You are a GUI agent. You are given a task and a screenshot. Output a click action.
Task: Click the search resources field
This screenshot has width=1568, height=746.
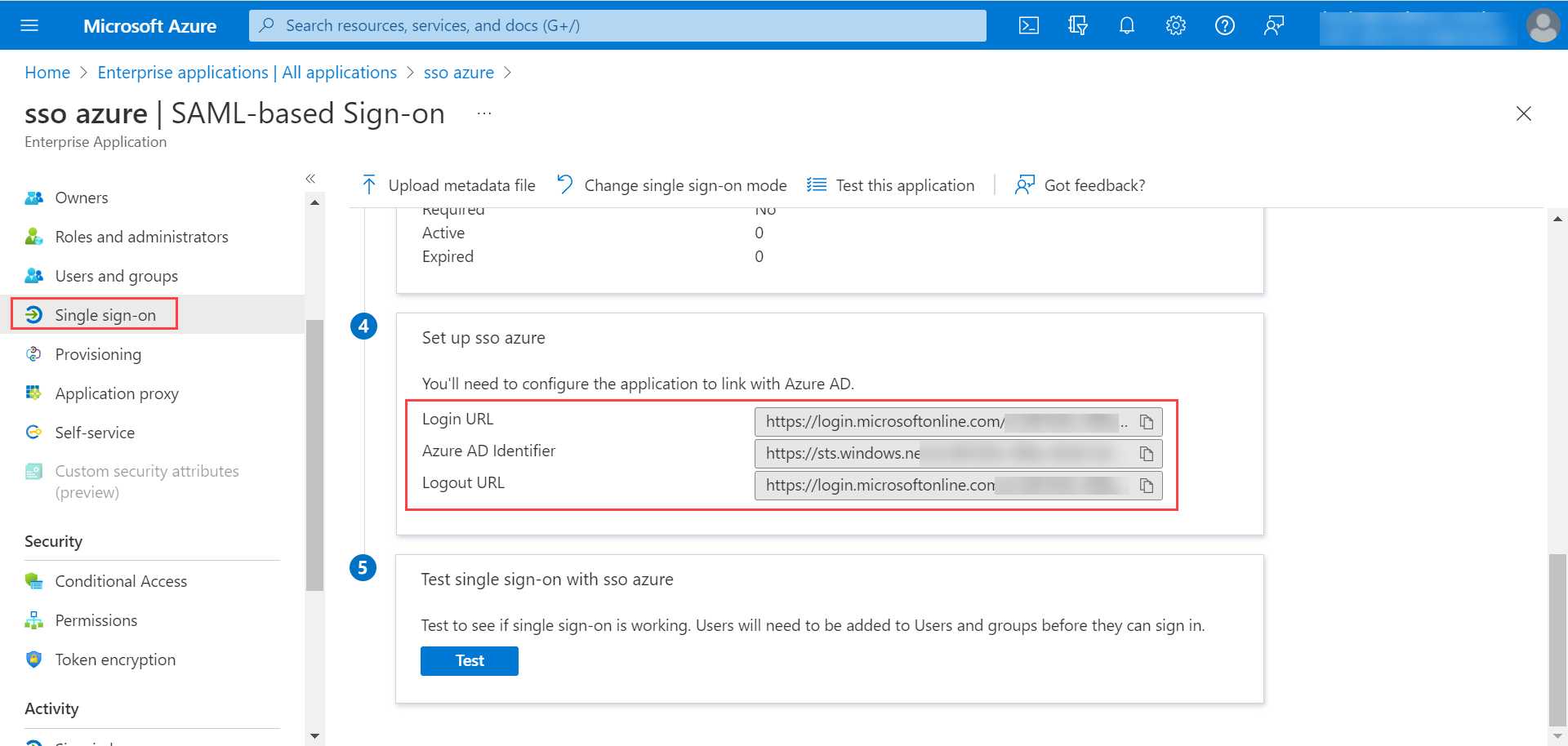tap(617, 25)
